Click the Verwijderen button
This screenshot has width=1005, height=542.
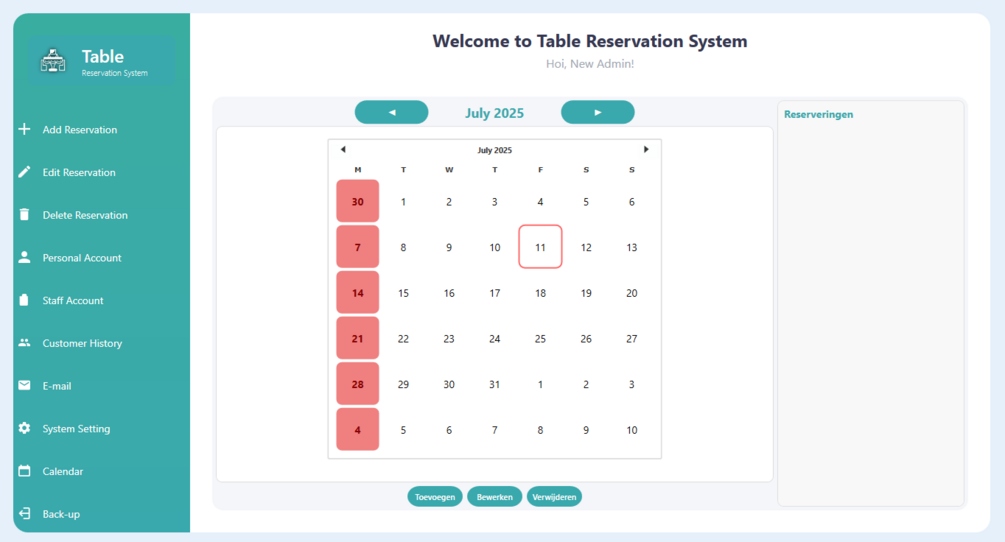(554, 497)
